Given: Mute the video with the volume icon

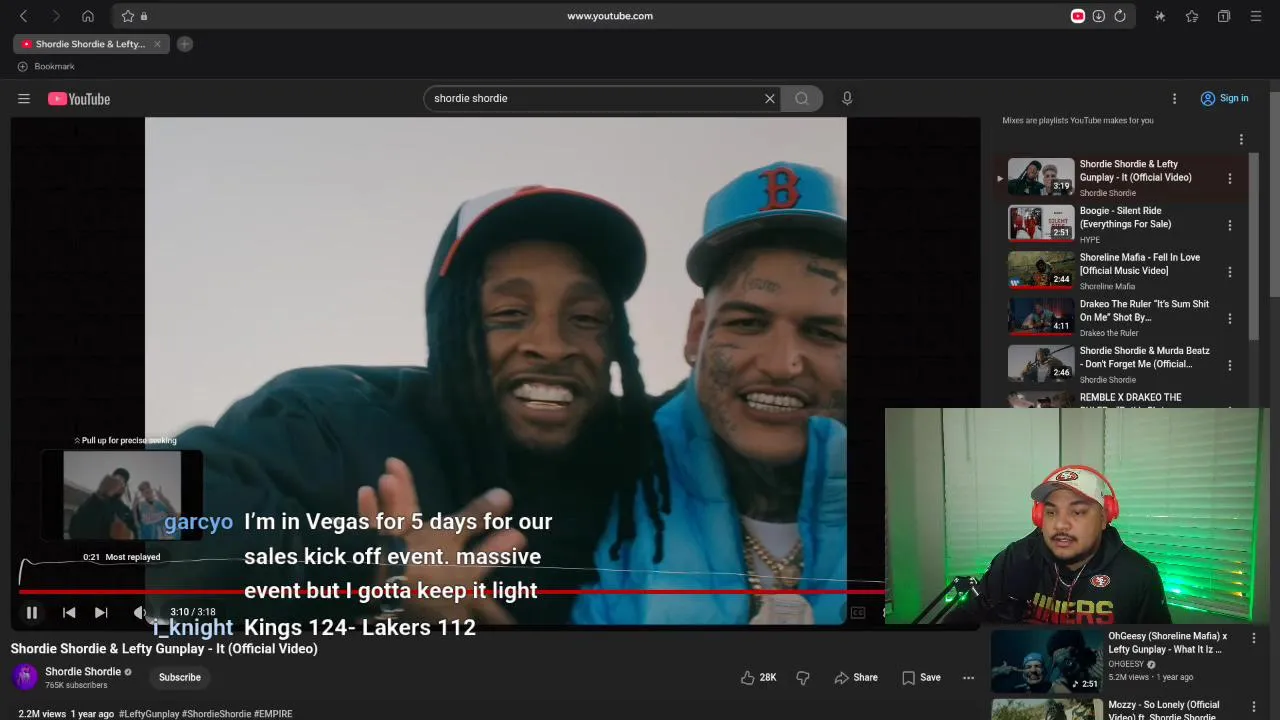Looking at the screenshot, I should point(139,612).
